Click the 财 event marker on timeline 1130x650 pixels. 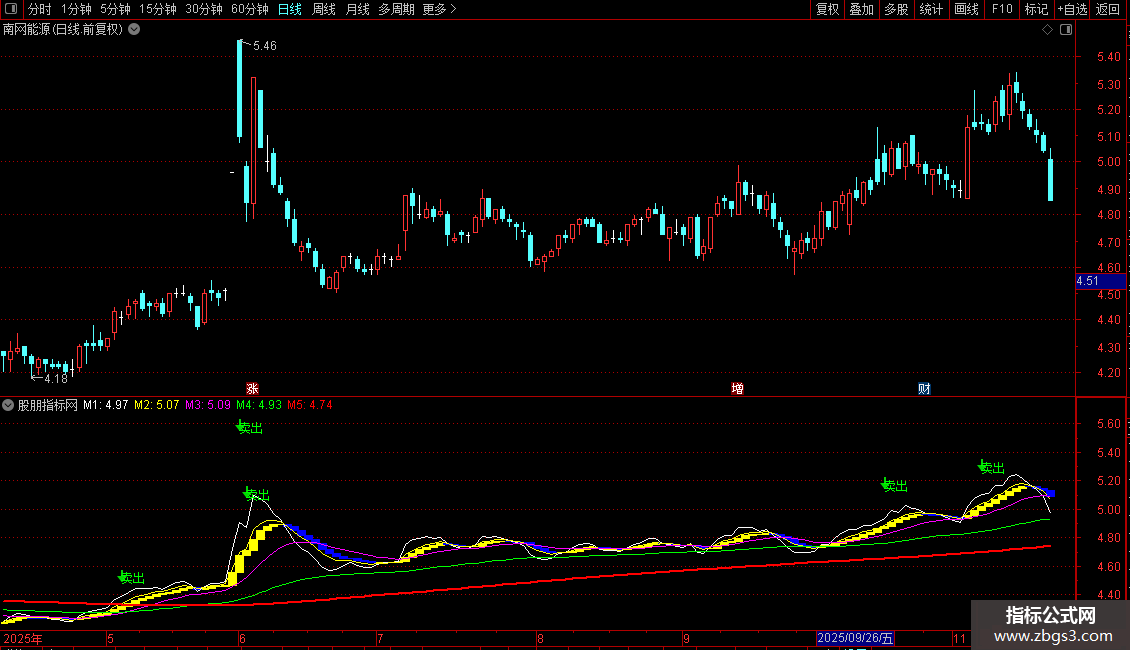(925, 388)
